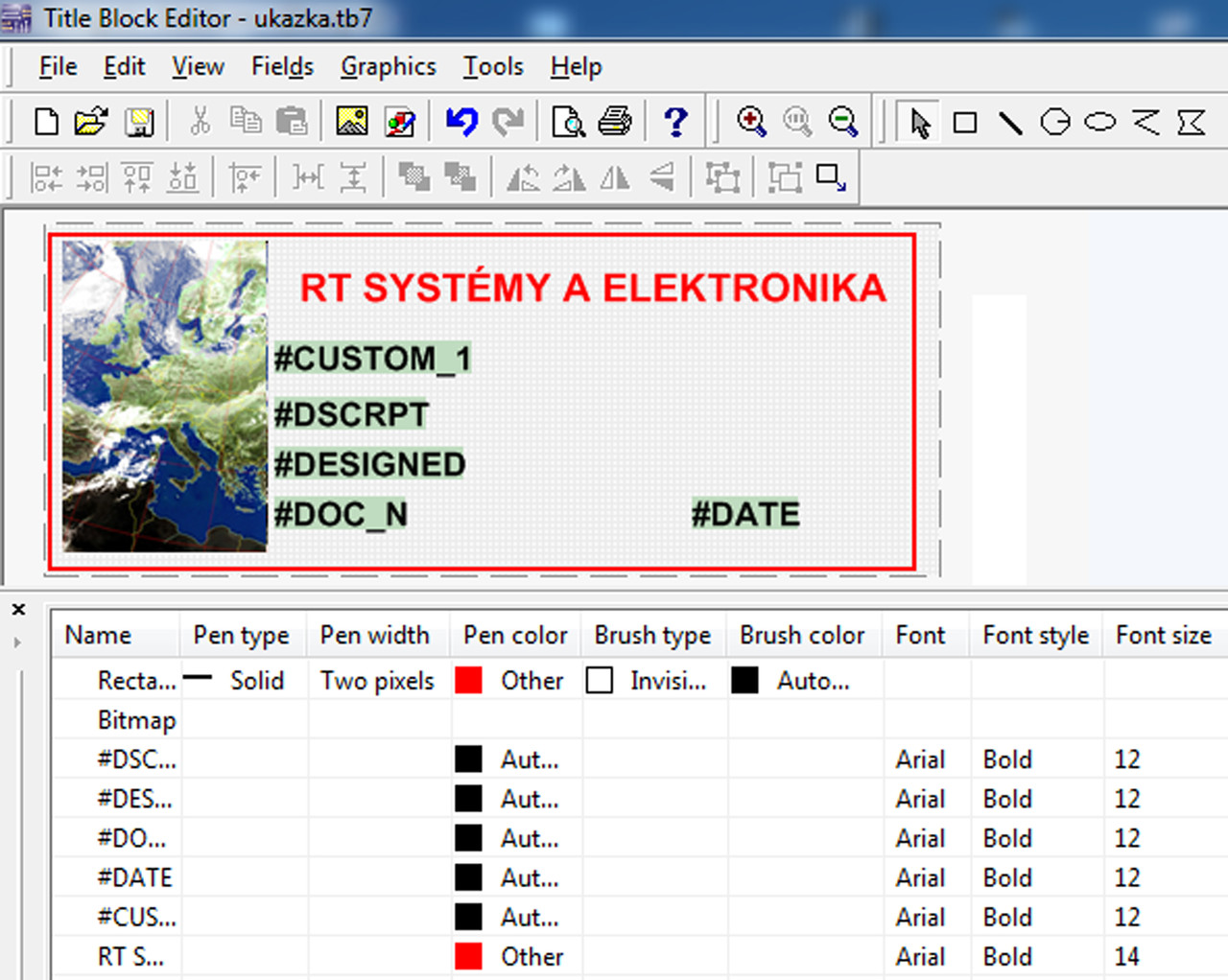Click the Copy icon in toolbar
This screenshot has width=1228, height=980.
246,122
